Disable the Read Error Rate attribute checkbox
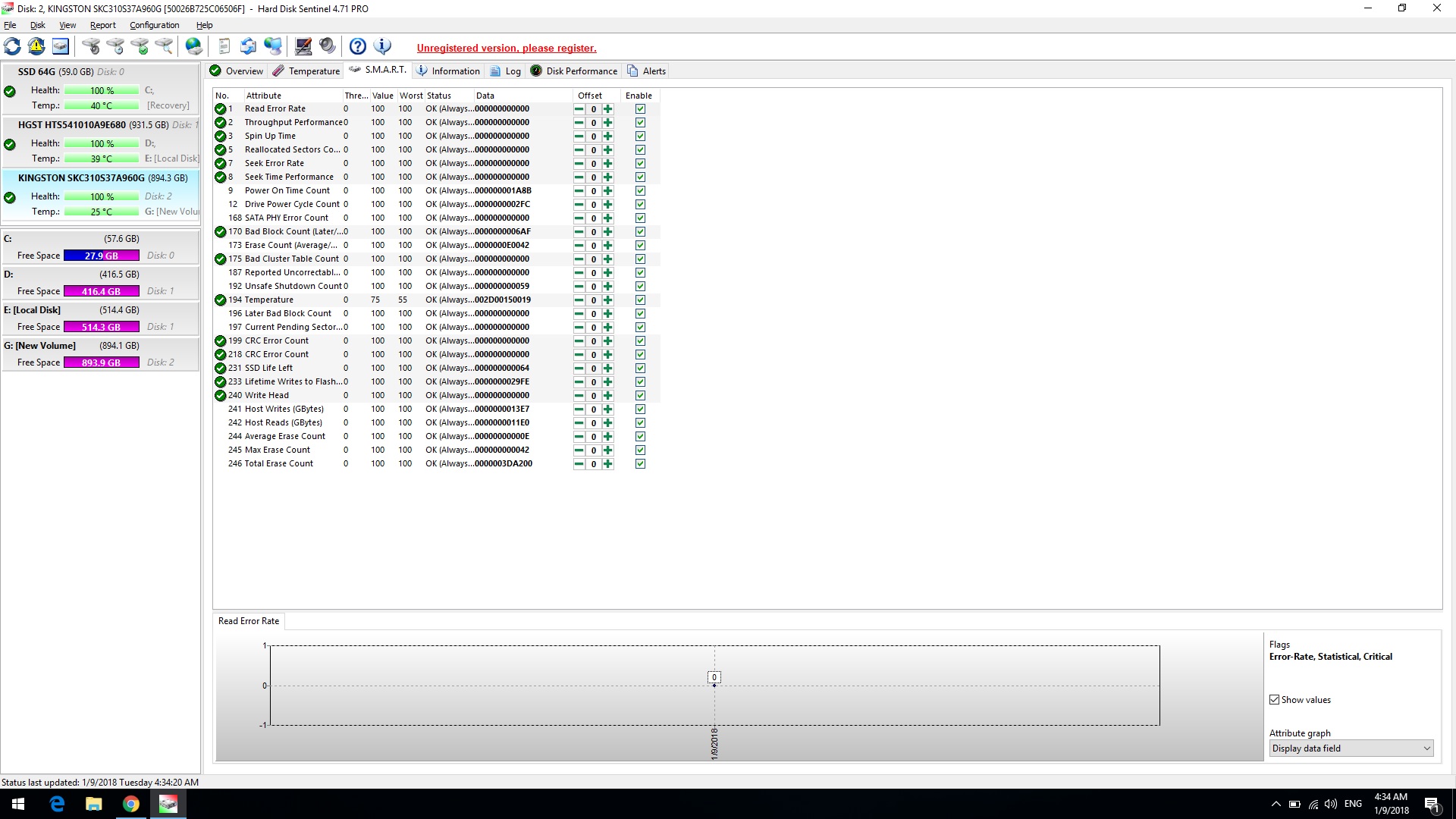The width and height of the screenshot is (1456, 819). (x=640, y=109)
